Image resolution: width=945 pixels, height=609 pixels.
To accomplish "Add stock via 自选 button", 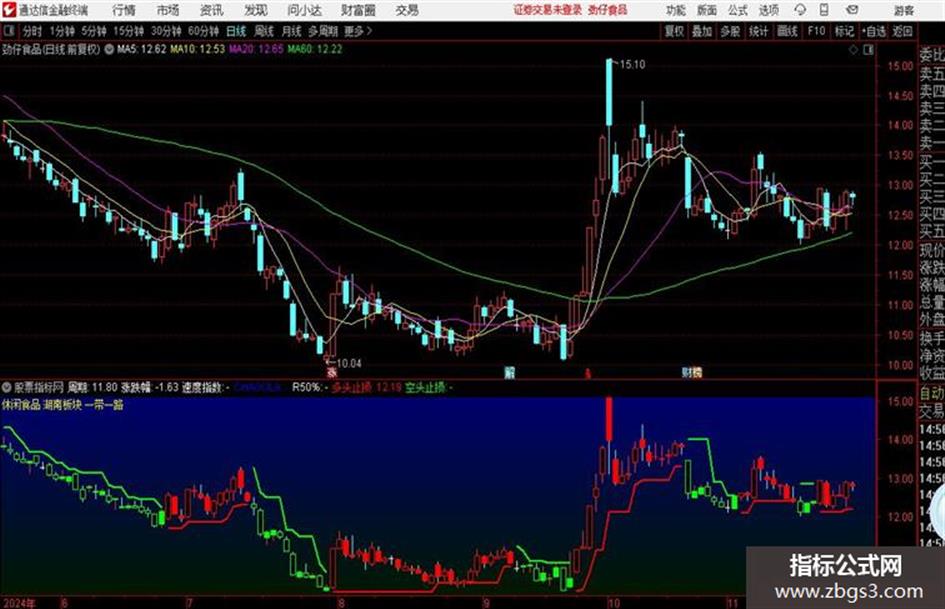I will tap(874, 31).
